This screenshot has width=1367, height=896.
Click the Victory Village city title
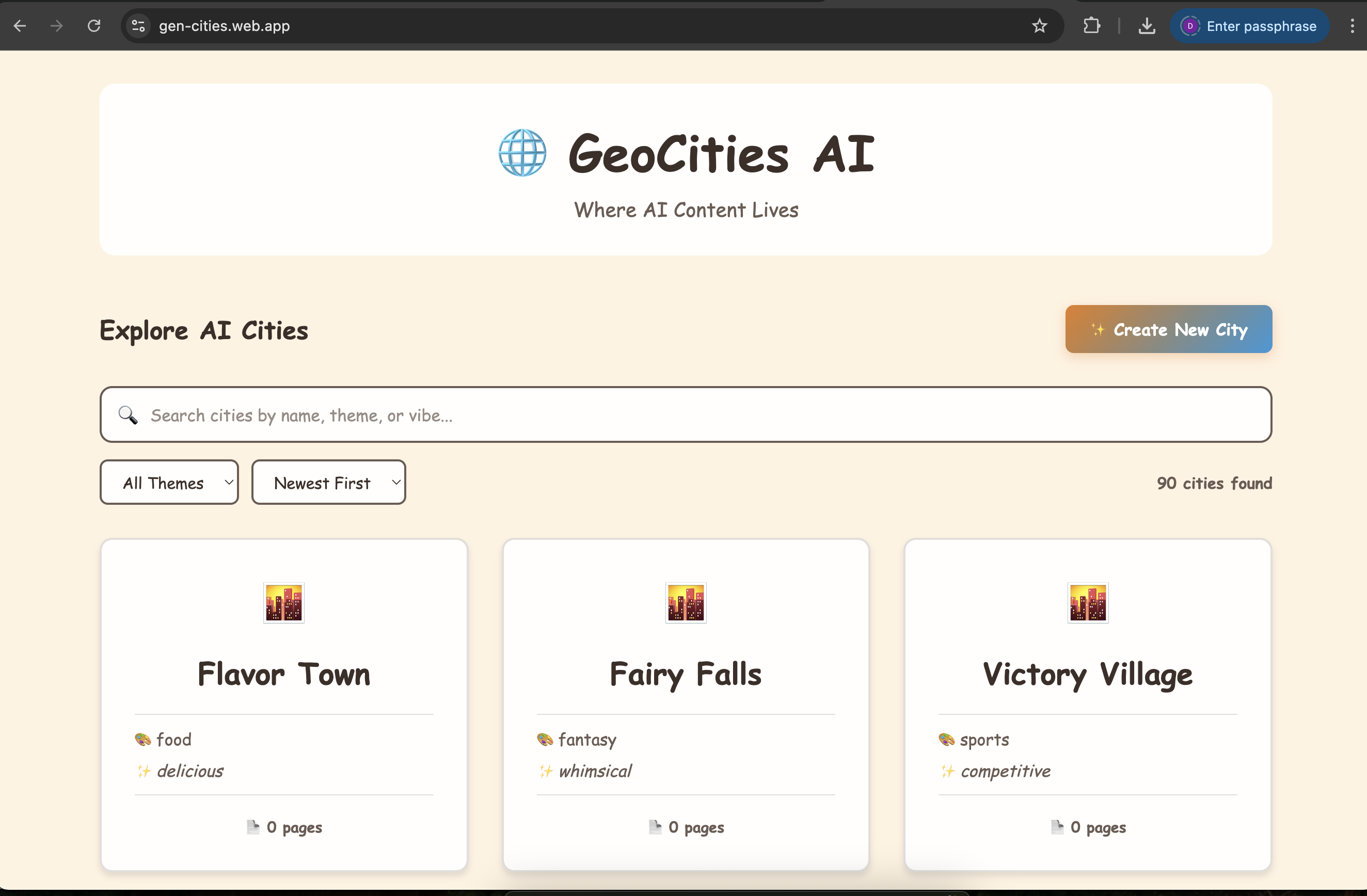1087,674
